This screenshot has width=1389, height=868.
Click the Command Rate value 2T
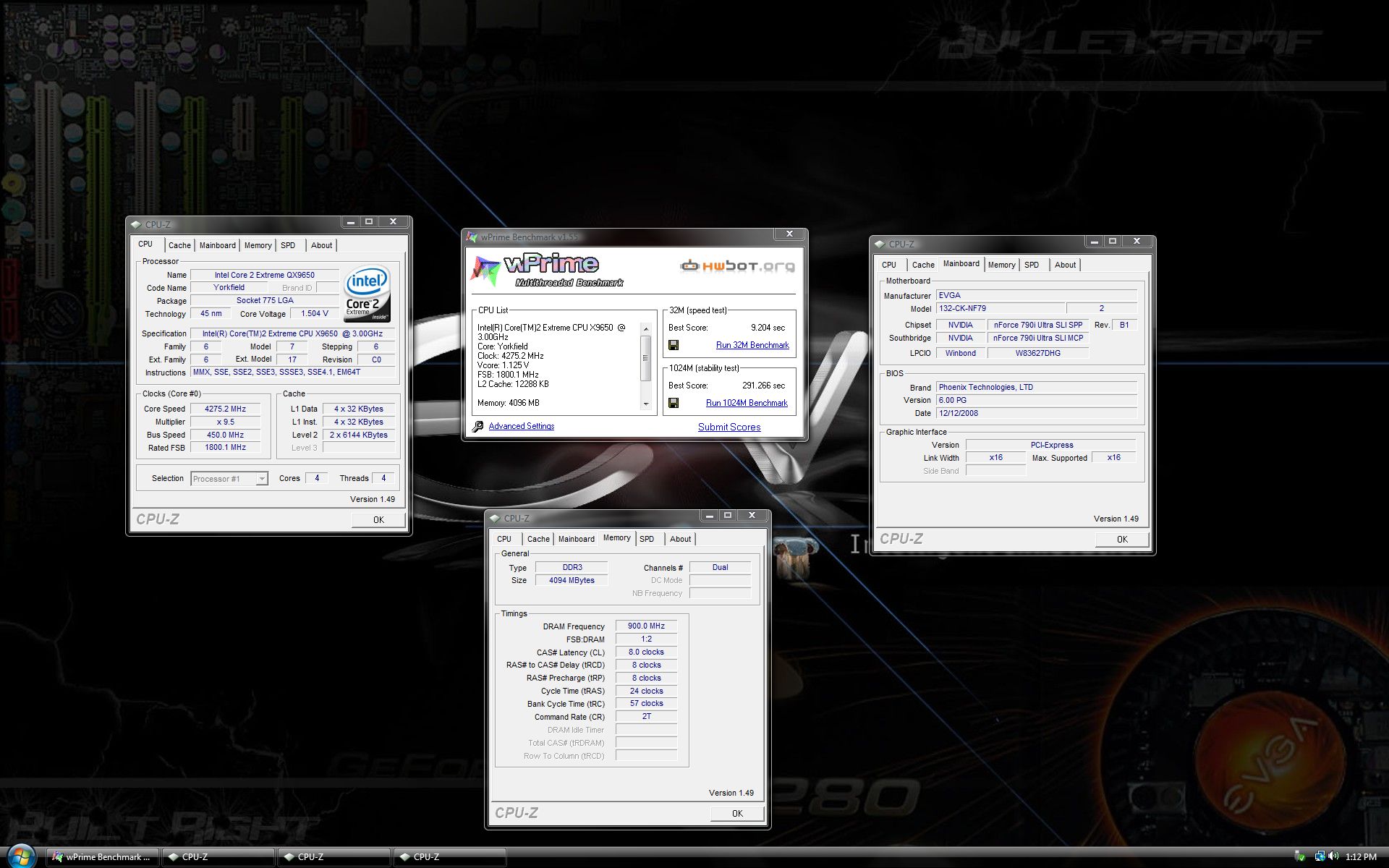(x=646, y=717)
